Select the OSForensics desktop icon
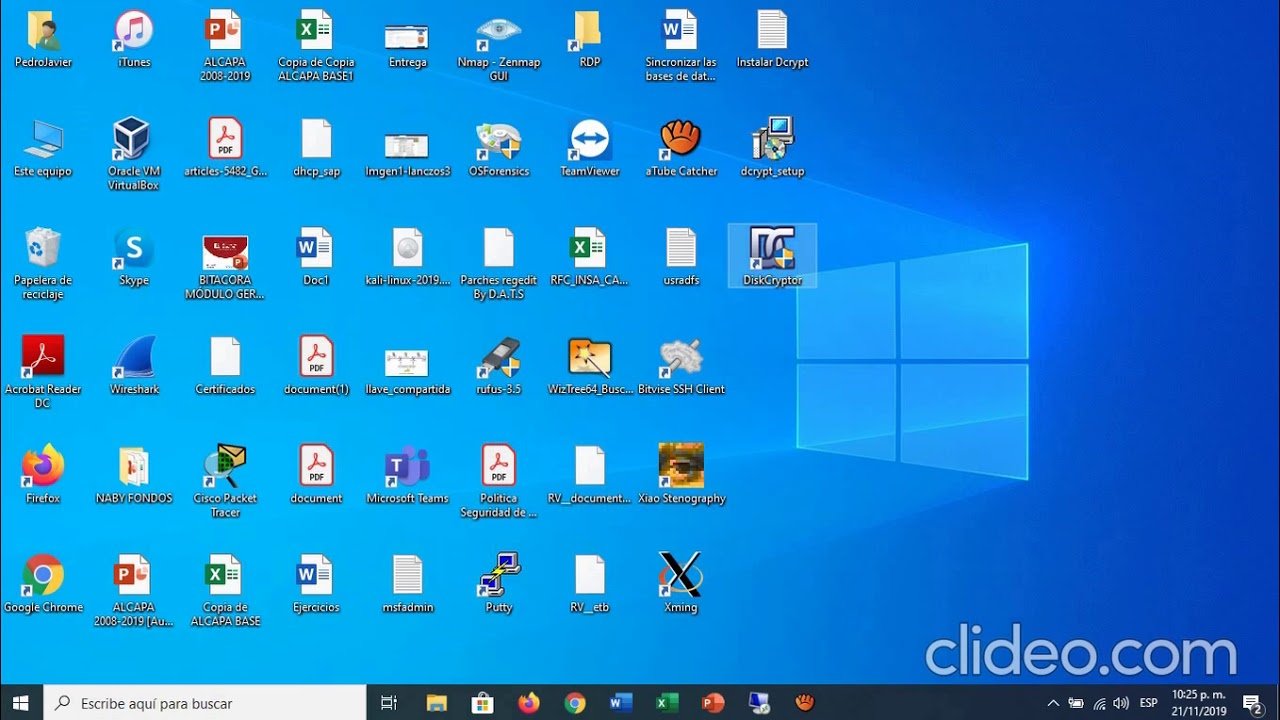Screen dimensions: 1280x720 point(498,147)
